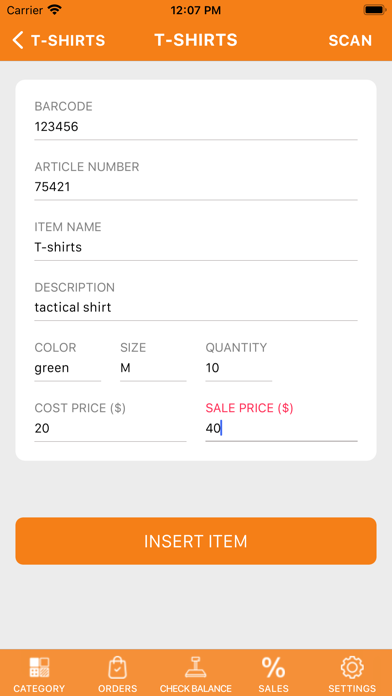392x696 pixels.
Task: Edit the Quantity field
Action: click(x=238, y=368)
